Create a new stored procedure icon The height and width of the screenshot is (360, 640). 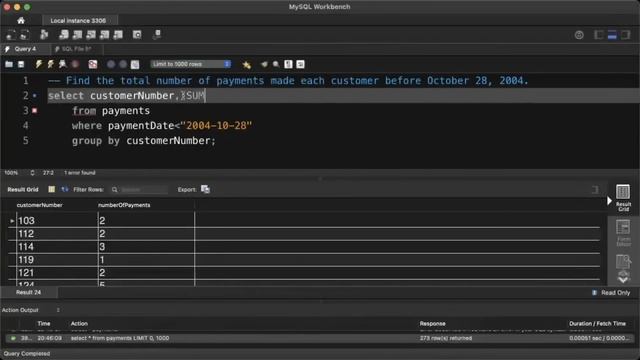pos(104,35)
